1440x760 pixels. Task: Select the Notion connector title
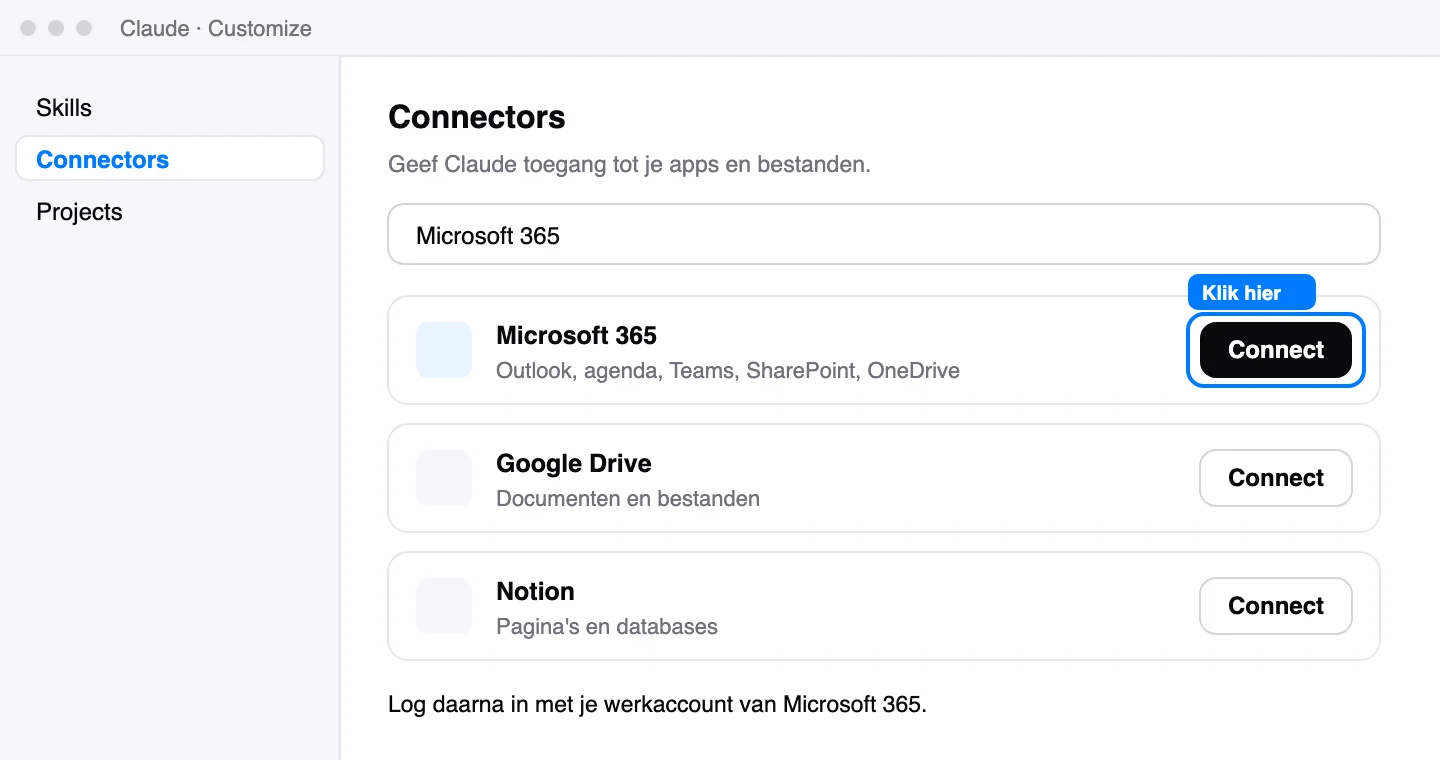point(535,592)
